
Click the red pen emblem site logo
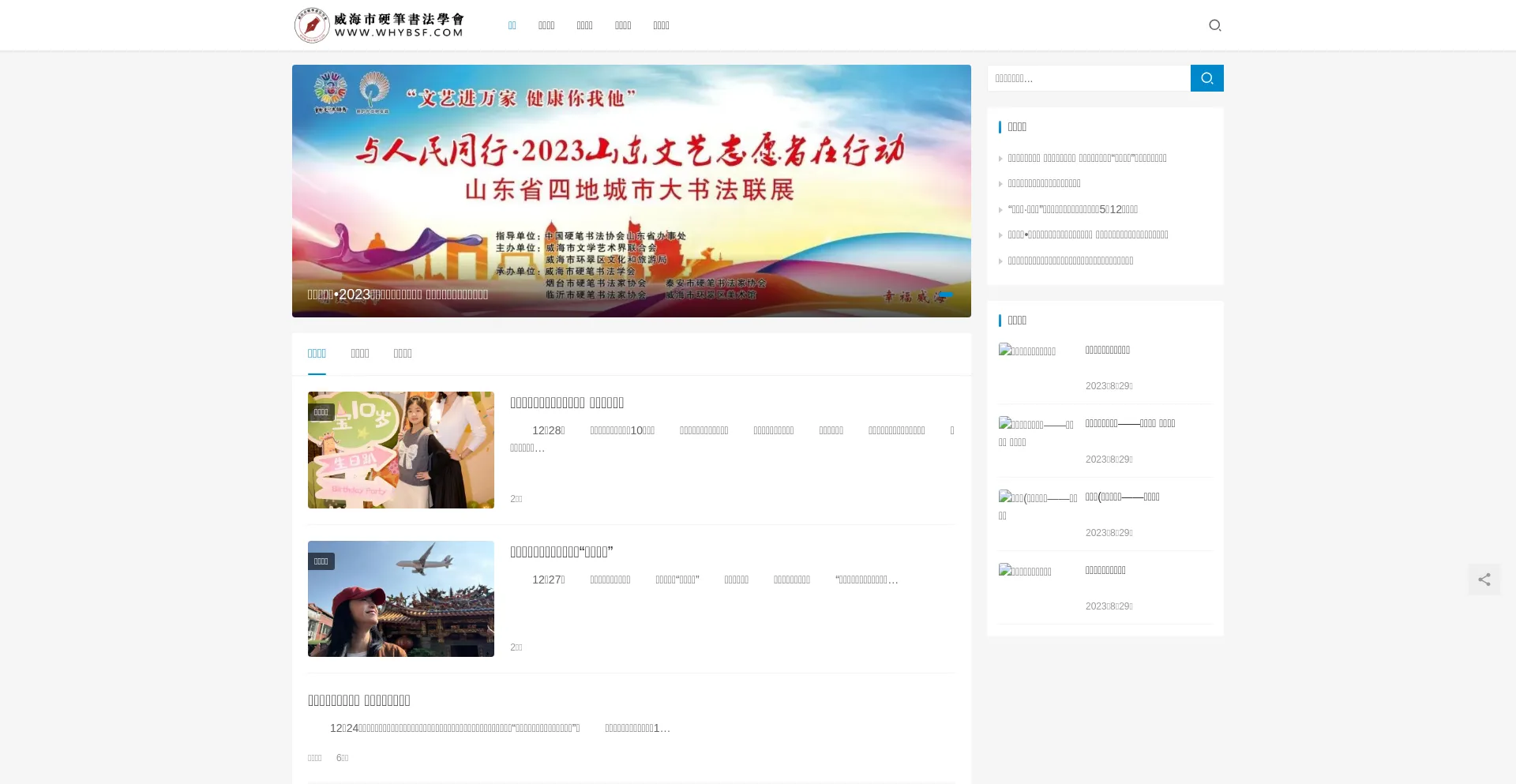(311, 25)
